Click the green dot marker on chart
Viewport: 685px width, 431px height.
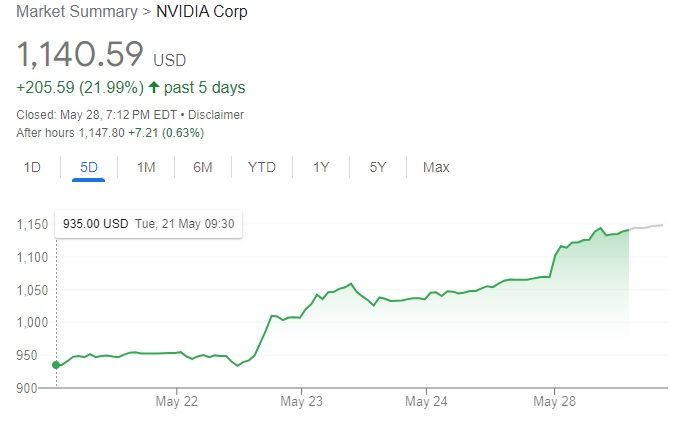[56, 365]
